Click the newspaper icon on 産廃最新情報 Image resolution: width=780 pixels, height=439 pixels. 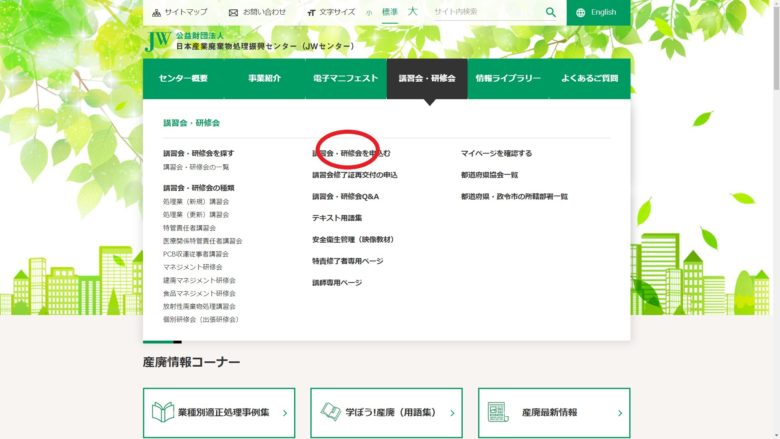click(x=499, y=412)
